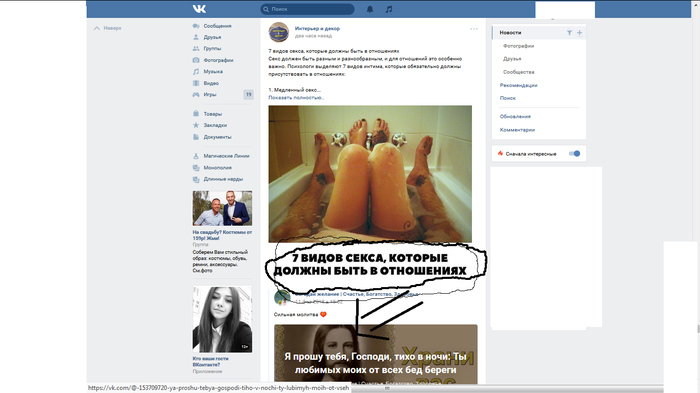Open wedding suits ad image
The height and width of the screenshot is (393, 700).
click(x=222, y=208)
